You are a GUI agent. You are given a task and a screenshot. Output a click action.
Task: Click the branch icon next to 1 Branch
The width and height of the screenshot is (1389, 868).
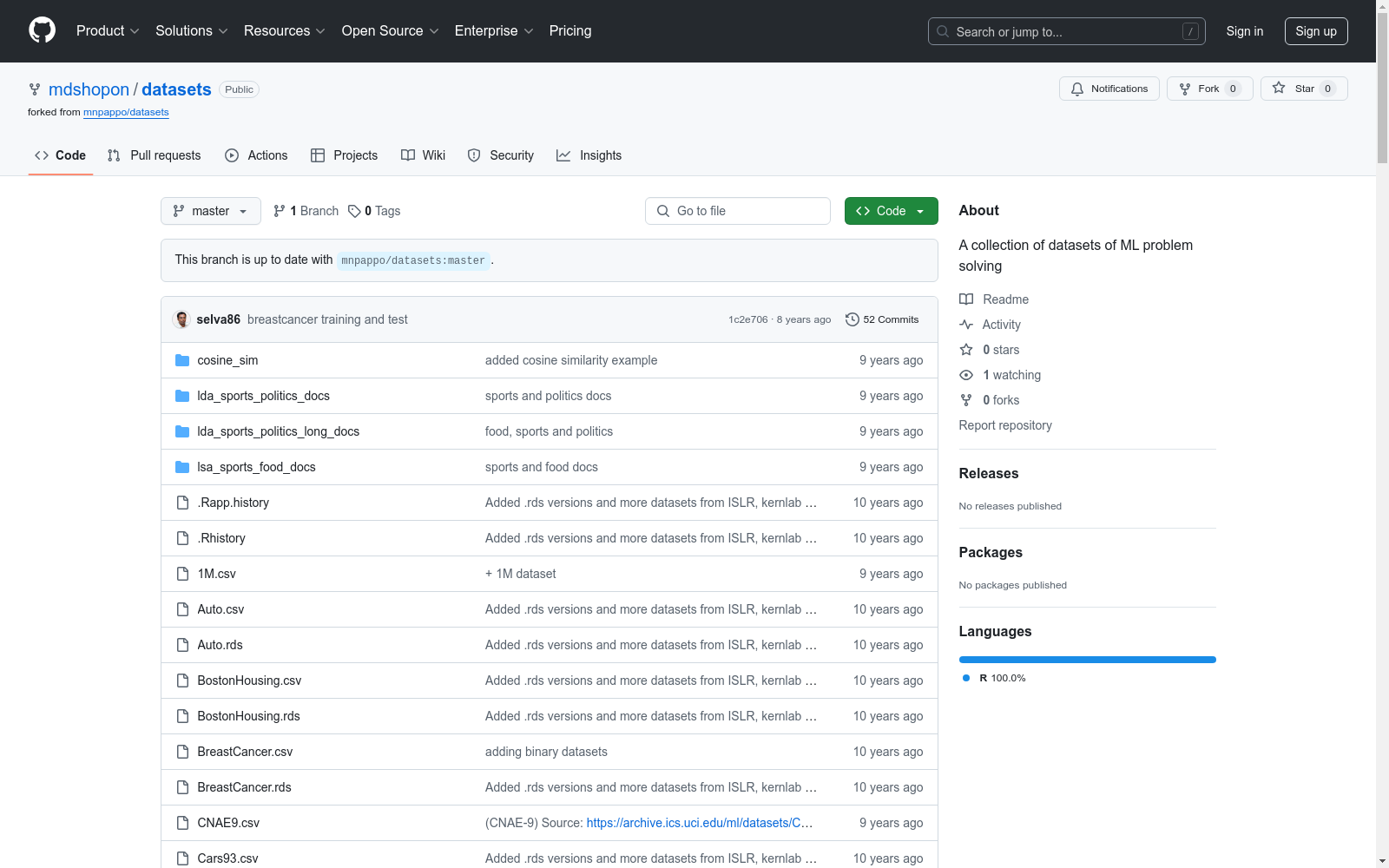(x=280, y=211)
